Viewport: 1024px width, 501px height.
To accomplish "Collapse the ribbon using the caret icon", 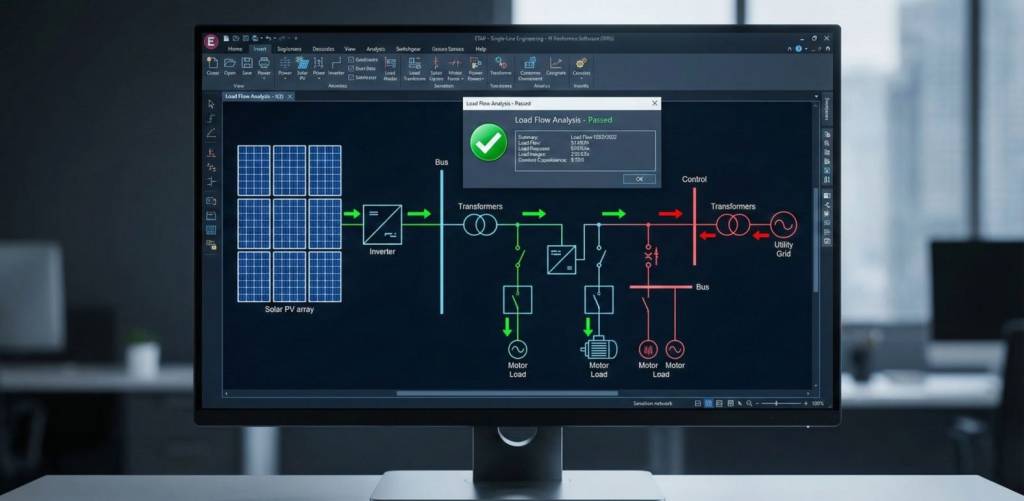I will click(x=788, y=48).
